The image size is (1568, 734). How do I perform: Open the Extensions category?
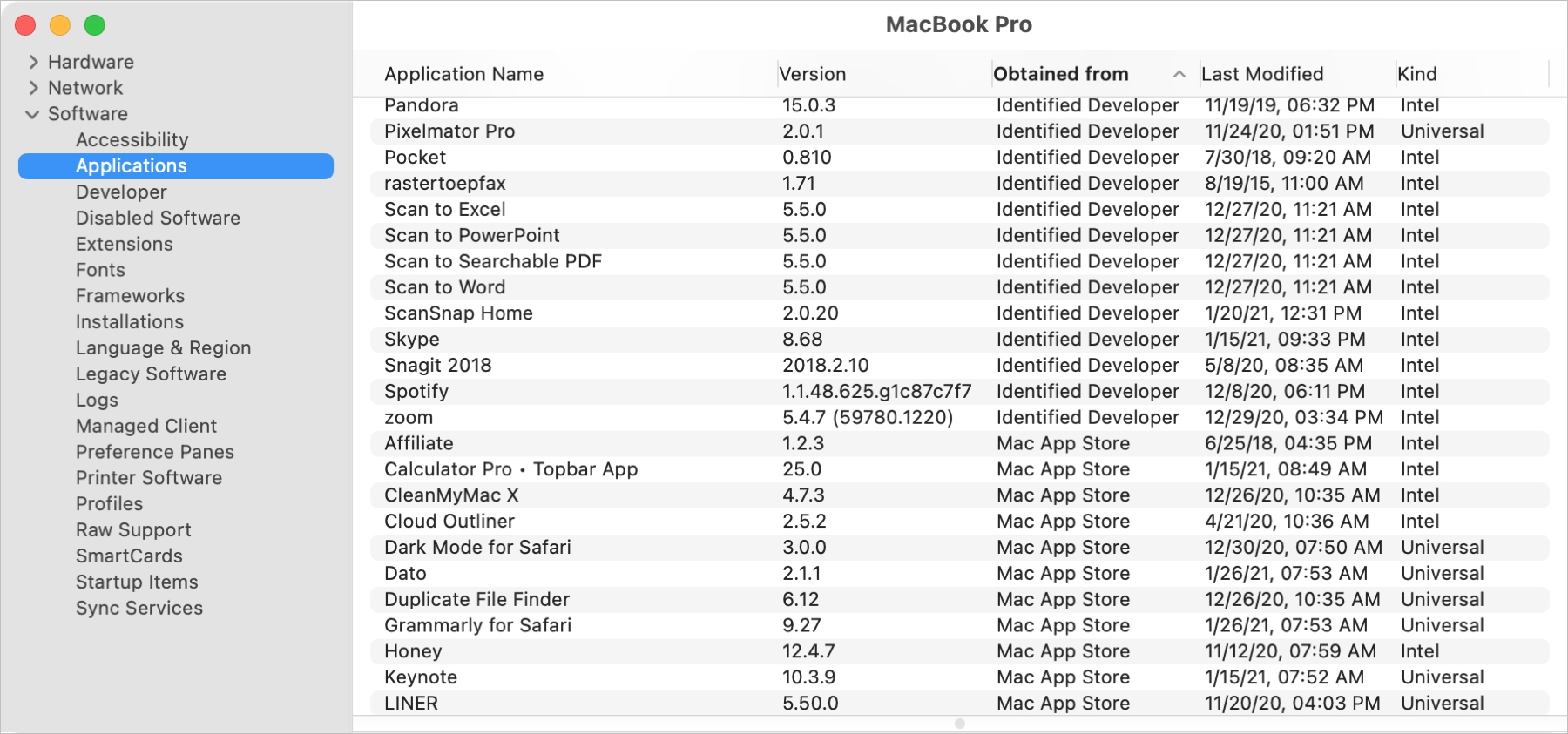click(x=125, y=244)
